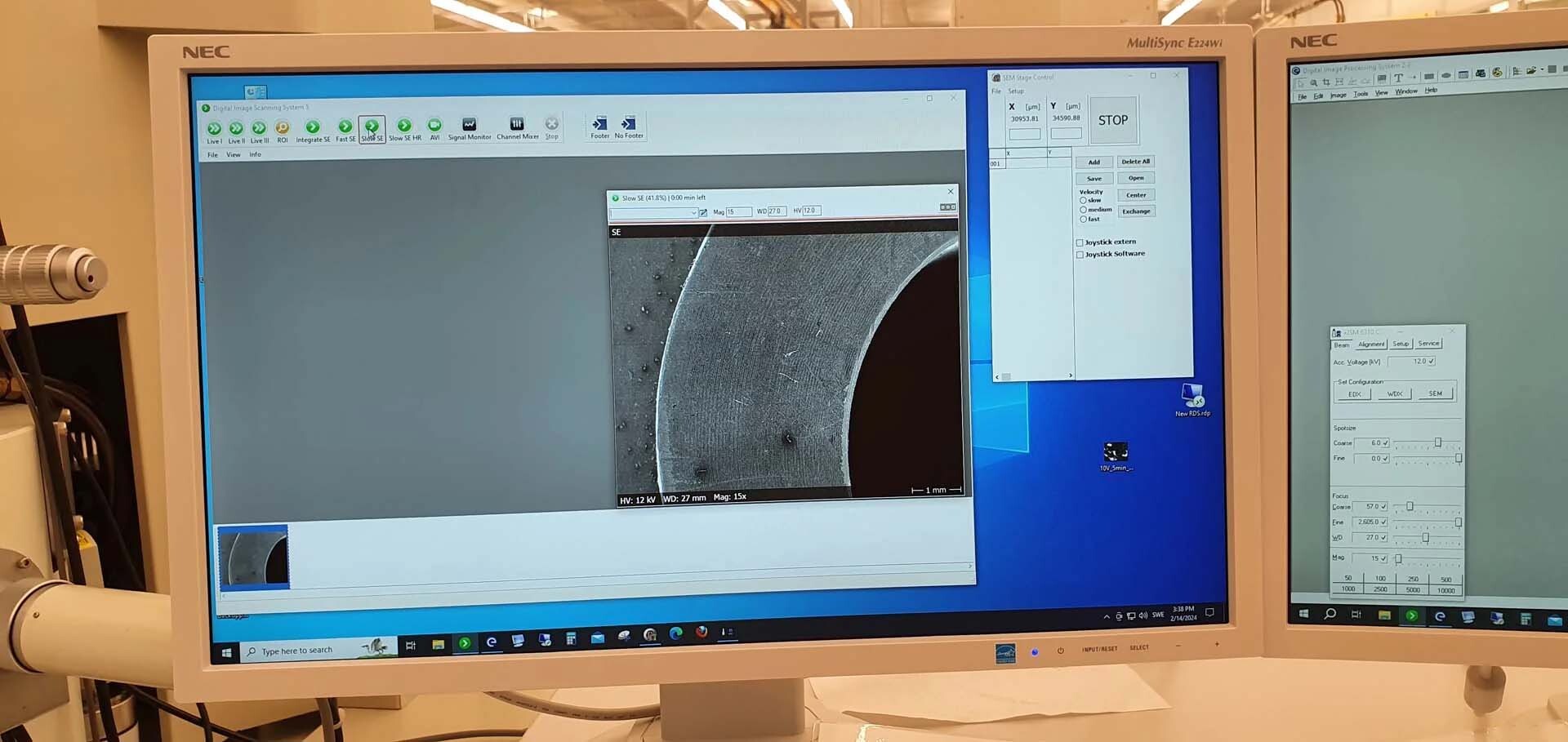Click Open in SEM Stage Control
The image size is (1568, 742).
coord(1136,178)
